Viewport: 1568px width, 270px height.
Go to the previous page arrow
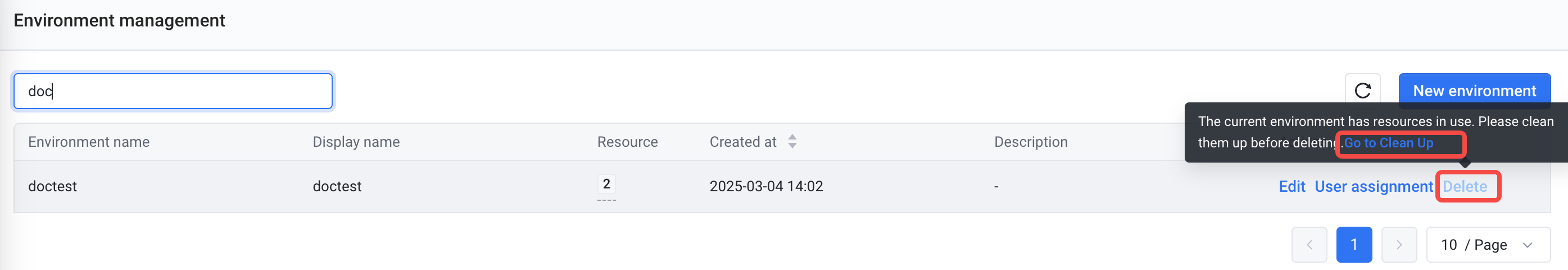pyautogui.click(x=1309, y=244)
